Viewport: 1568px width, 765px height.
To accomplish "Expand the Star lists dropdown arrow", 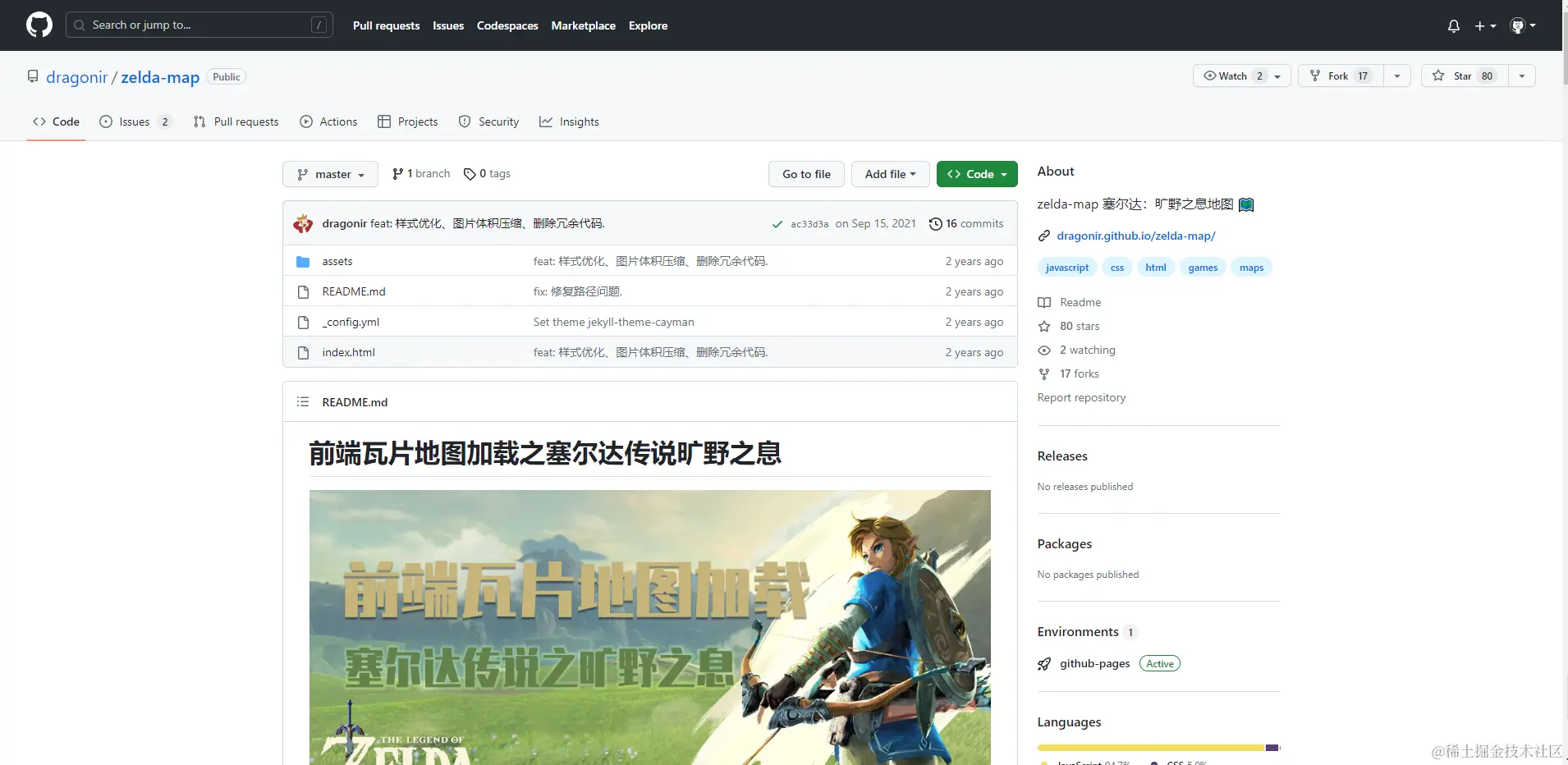I will coord(1522,76).
